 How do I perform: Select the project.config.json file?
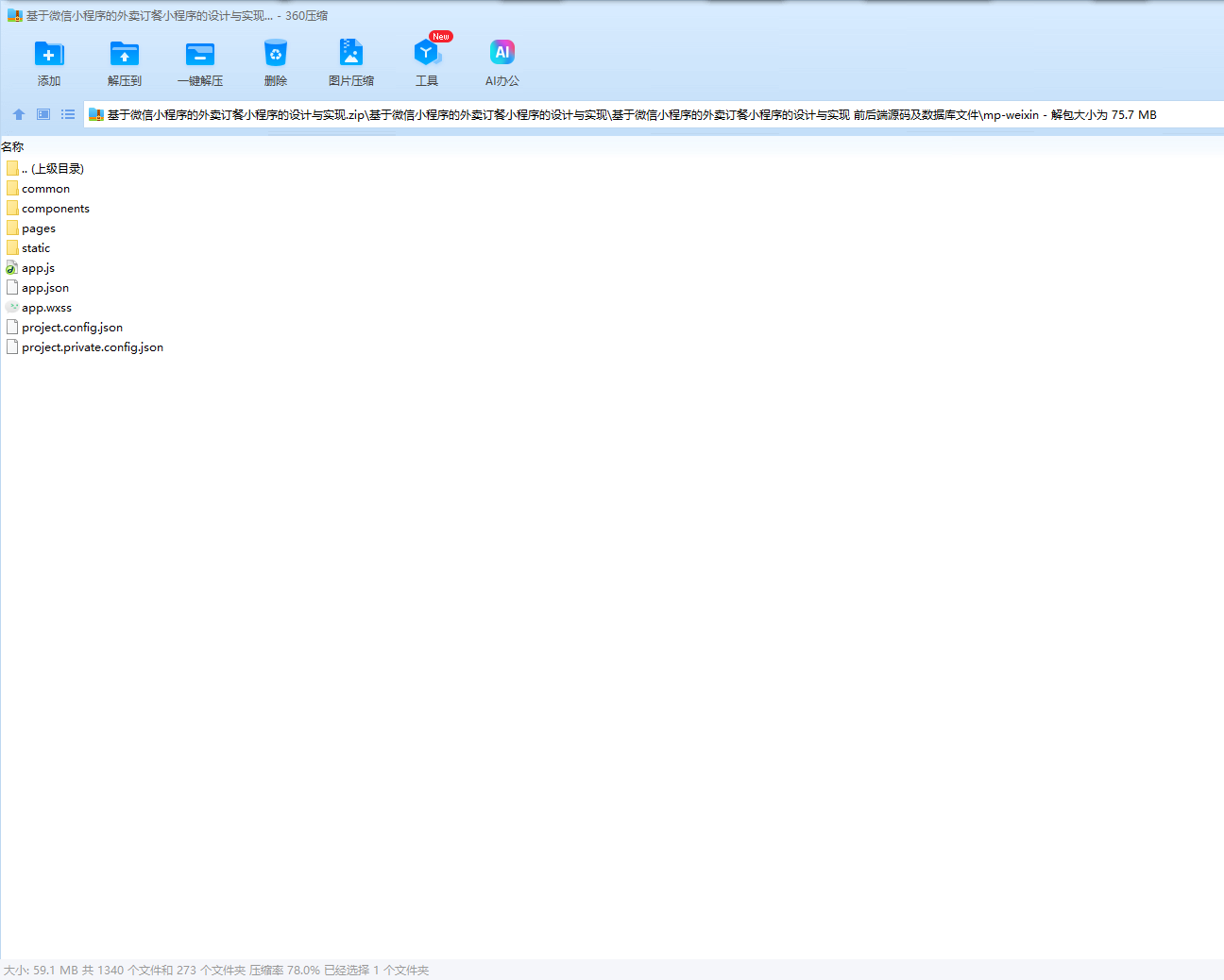64,327
